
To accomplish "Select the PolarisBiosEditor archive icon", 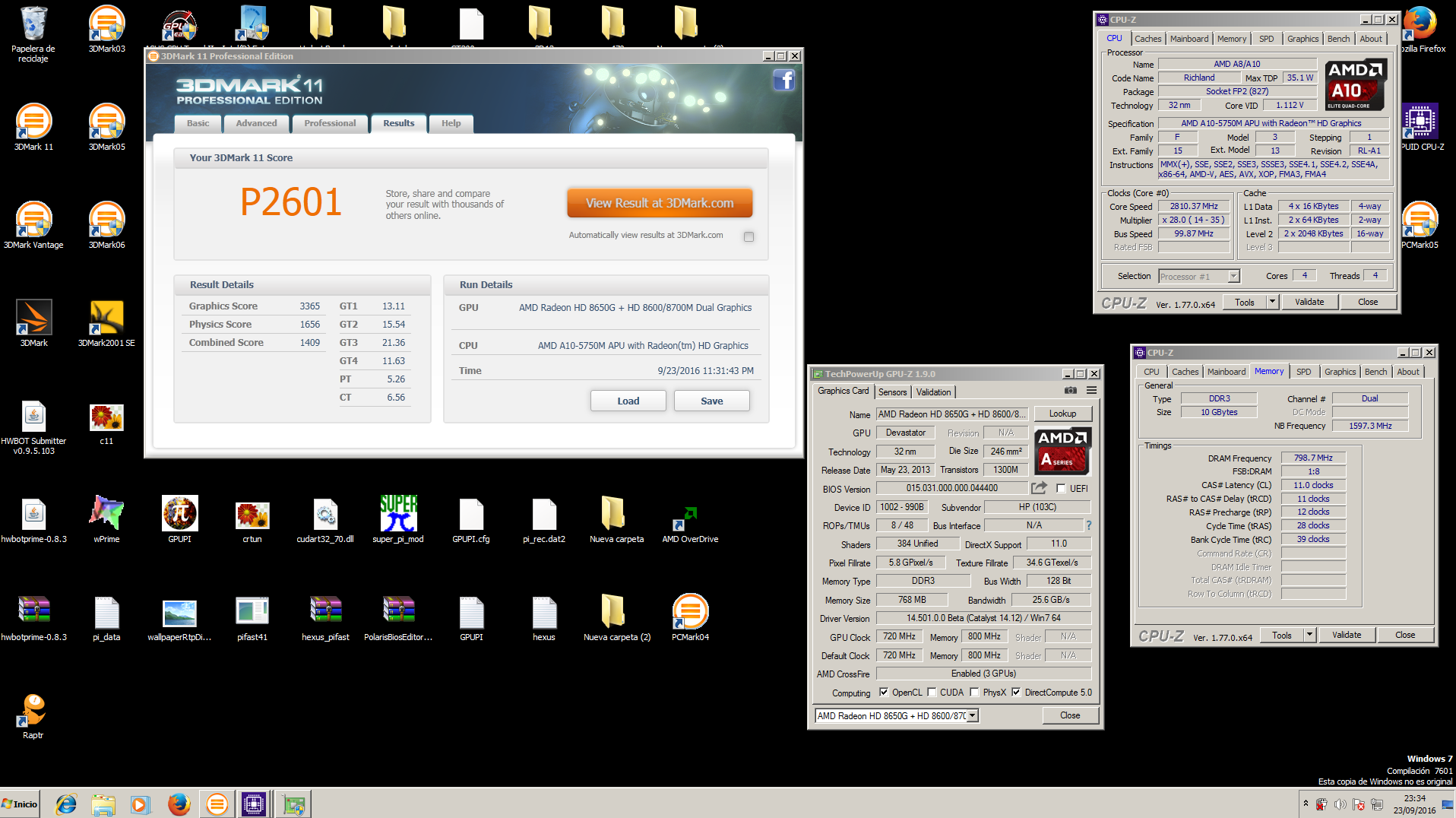I will (398, 617).
